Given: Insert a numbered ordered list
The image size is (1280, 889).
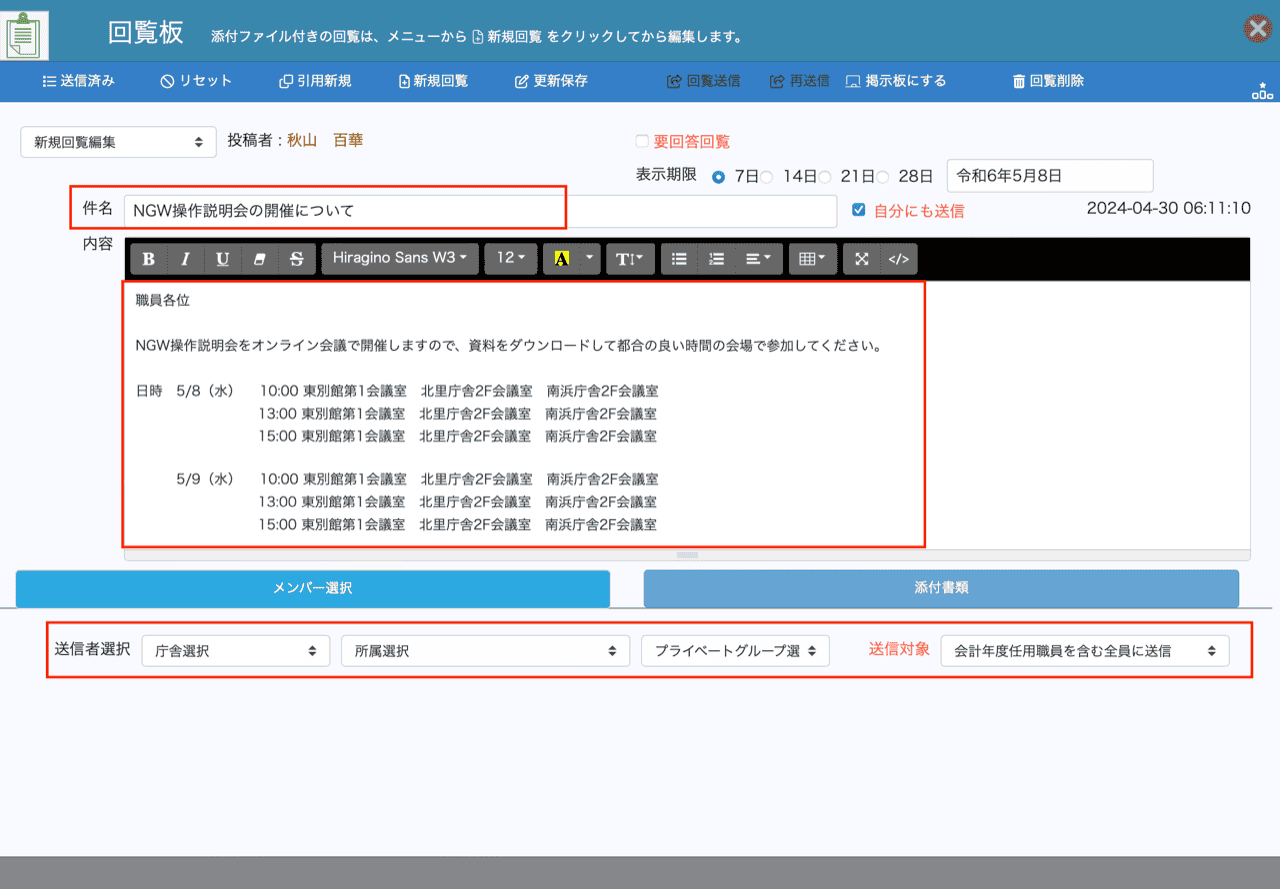Looking at the screenshot, I should [x=716, y=259].
